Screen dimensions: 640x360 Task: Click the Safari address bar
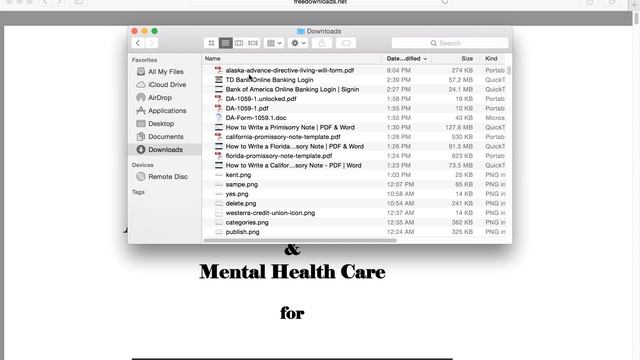[x=320, y=2]
